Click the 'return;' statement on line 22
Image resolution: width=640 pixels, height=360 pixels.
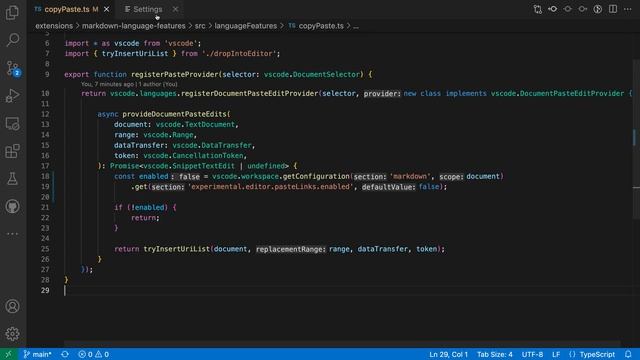145,218
